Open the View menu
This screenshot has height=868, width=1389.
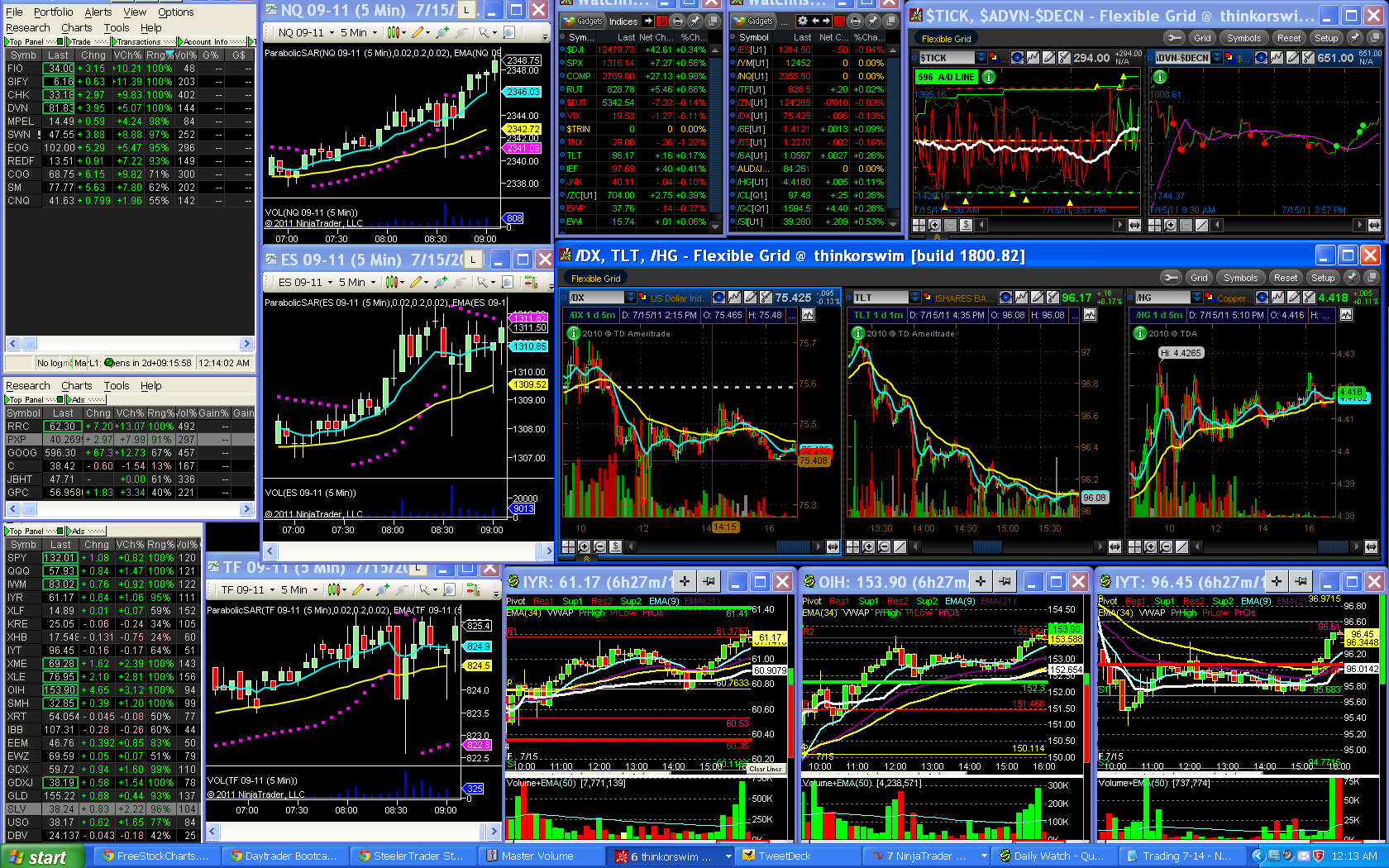pyautogui.click(x=135, y=12)
